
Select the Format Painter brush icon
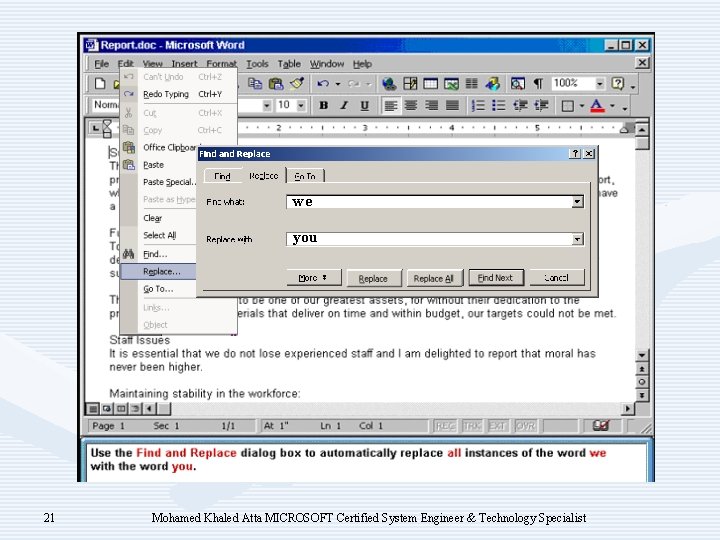click(297, 84)
